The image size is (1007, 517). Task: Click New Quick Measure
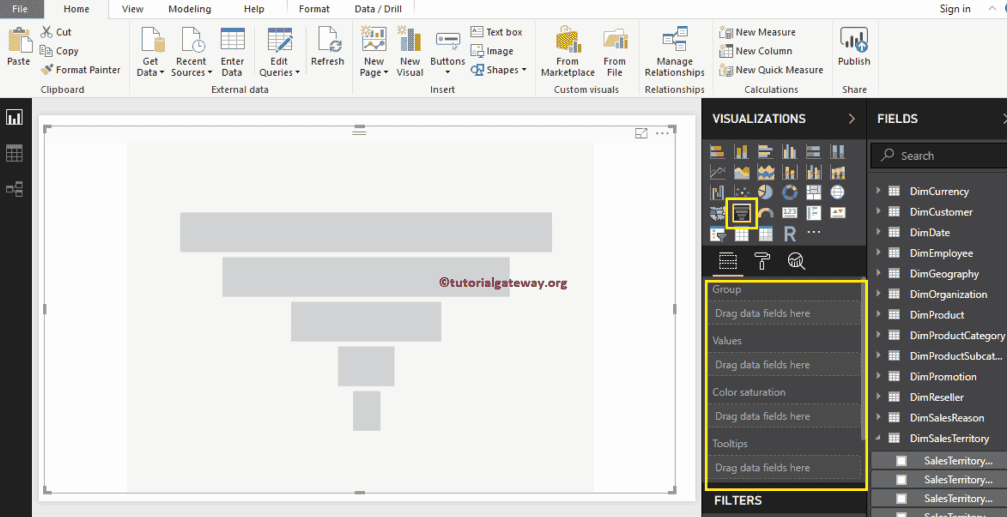(771, 70)
